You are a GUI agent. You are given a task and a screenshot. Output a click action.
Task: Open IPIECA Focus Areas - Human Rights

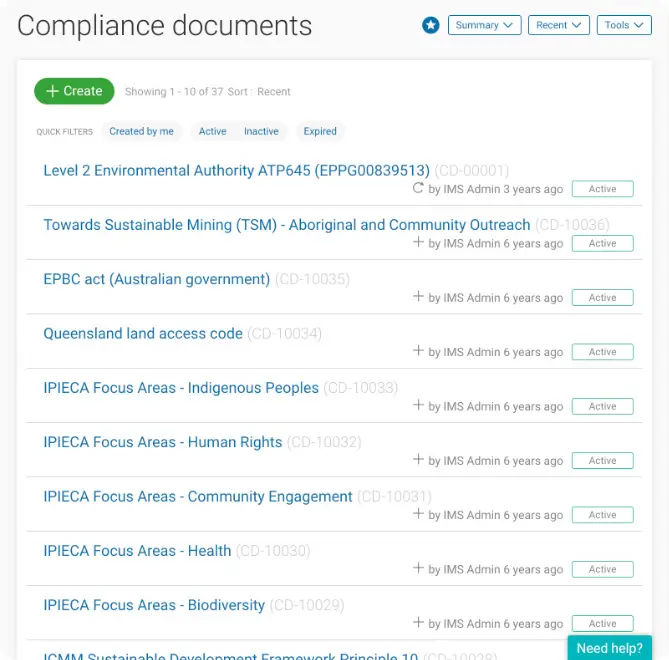click(163, 442)
